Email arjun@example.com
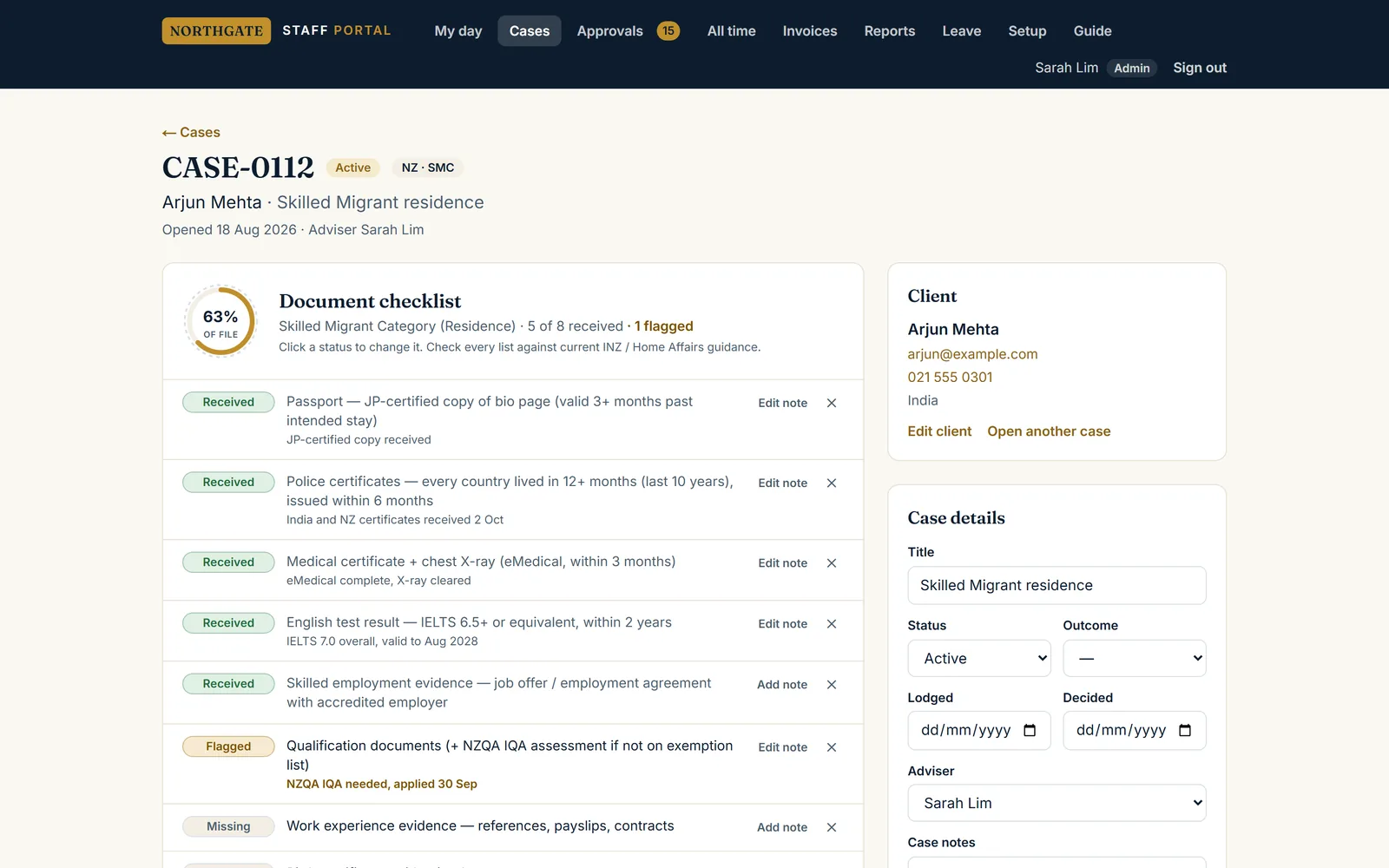Viewport: 1389px width, 868px height. [972, 354]
